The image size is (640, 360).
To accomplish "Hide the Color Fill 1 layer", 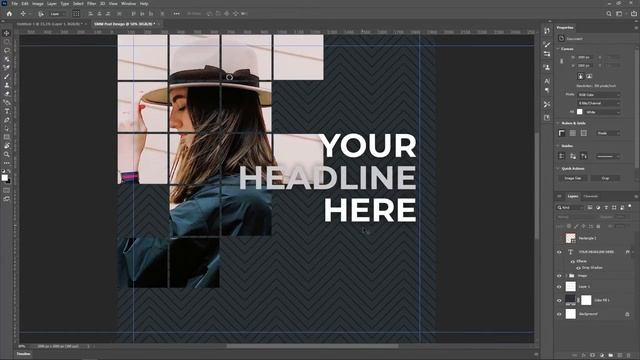I will point(559,300).
